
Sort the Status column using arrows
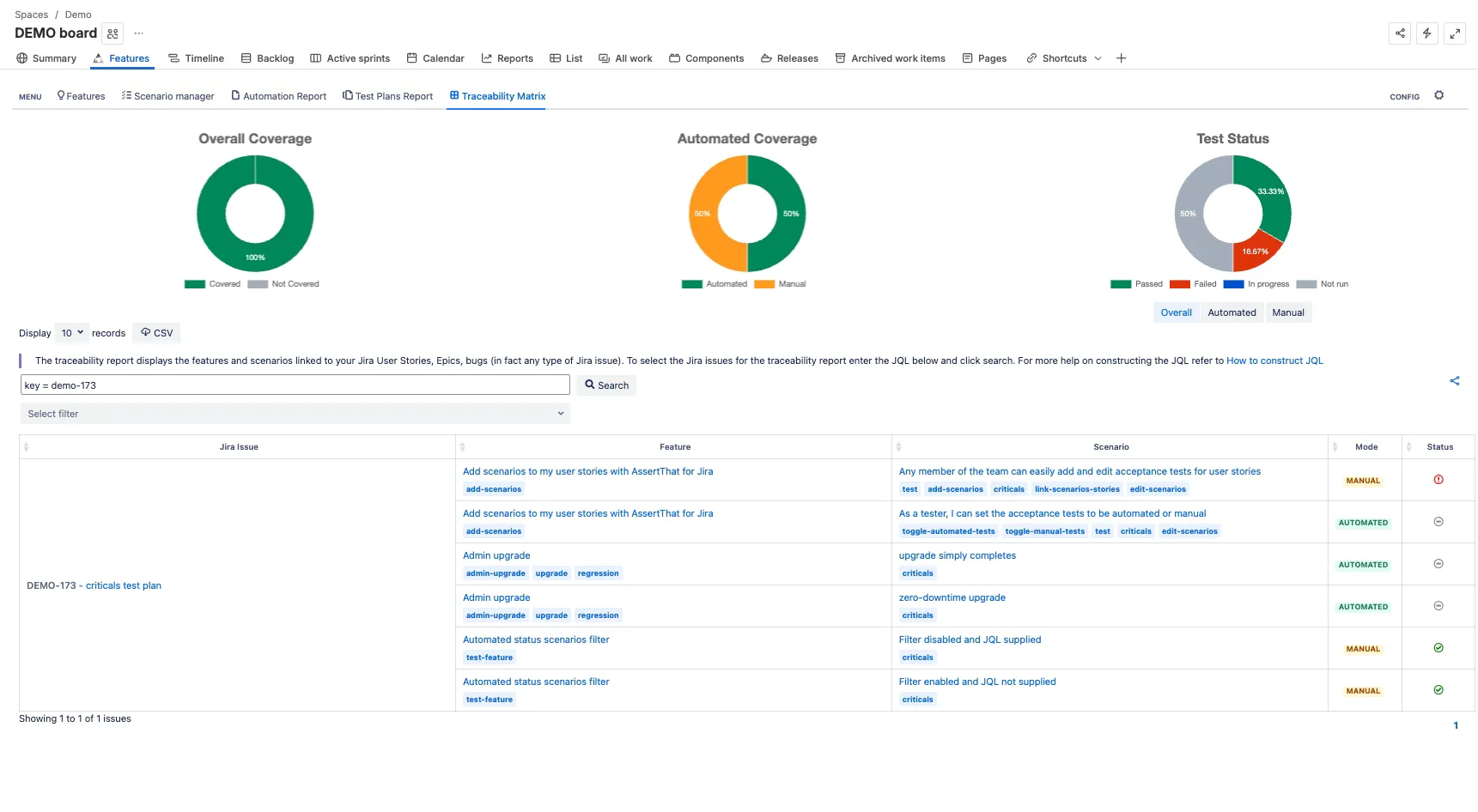click(1408, 447)
